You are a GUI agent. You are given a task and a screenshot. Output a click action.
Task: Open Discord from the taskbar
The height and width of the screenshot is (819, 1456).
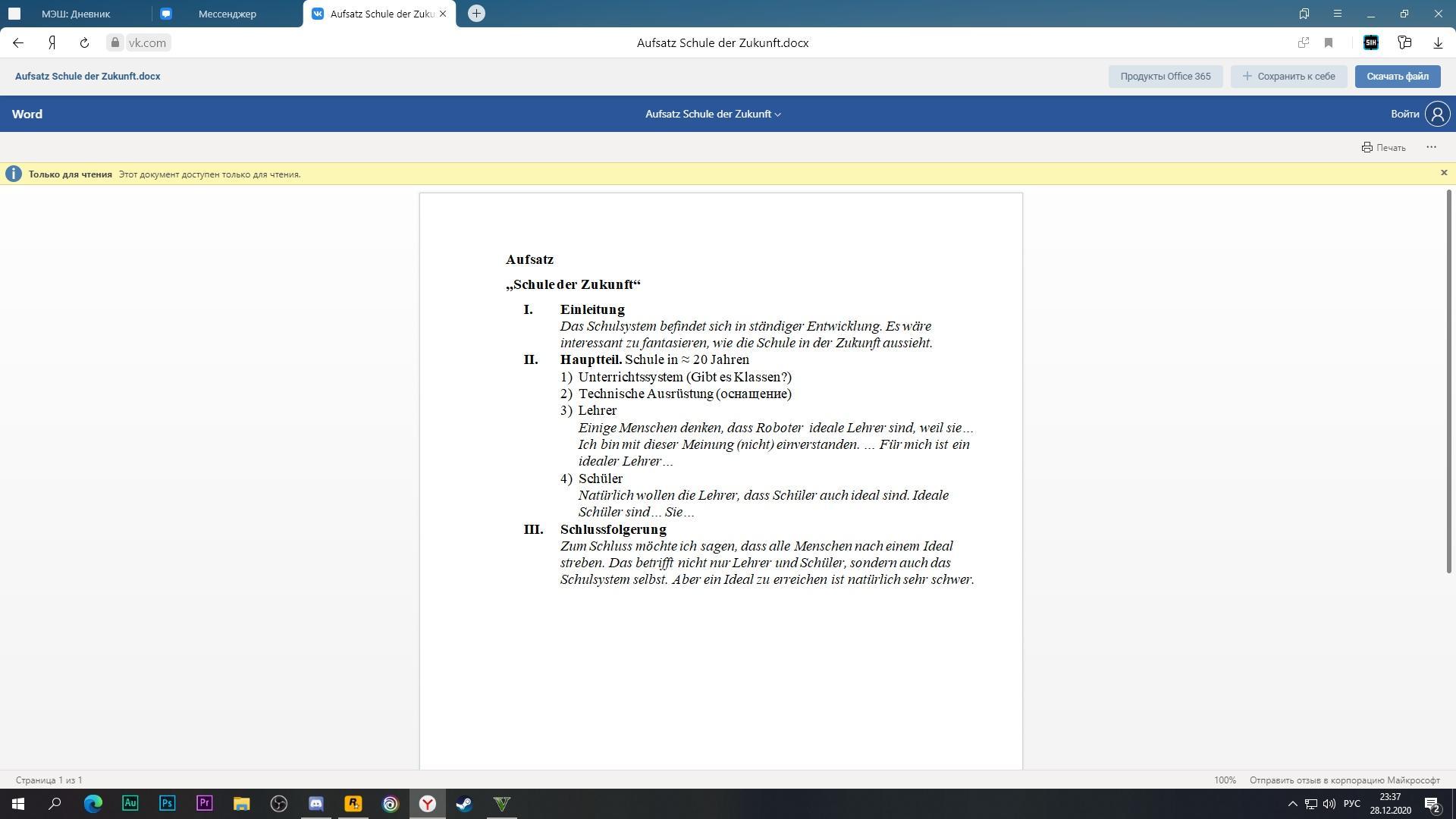tap(316, 804)
